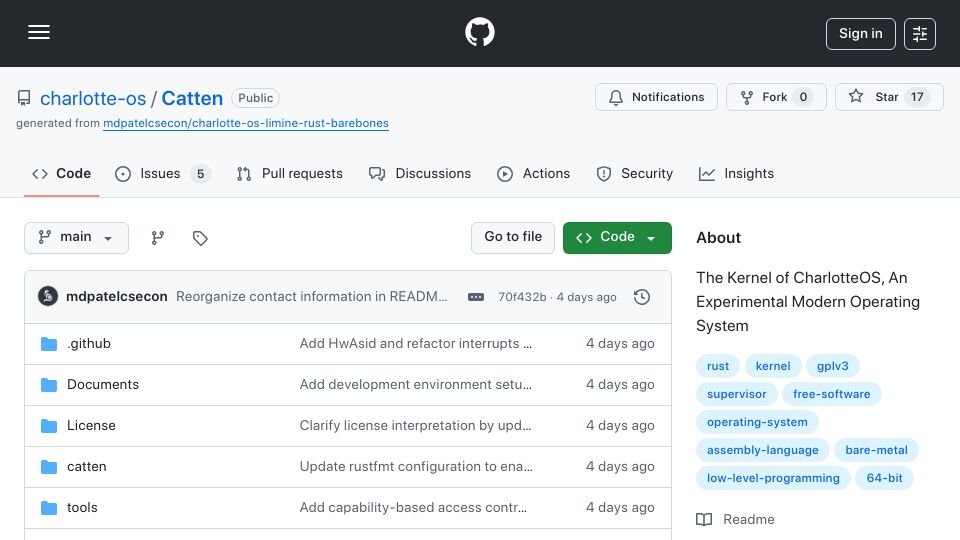This screenshot has width=960, height=540.
Task: Click the star count 17
Action: [x=917, y=97]
